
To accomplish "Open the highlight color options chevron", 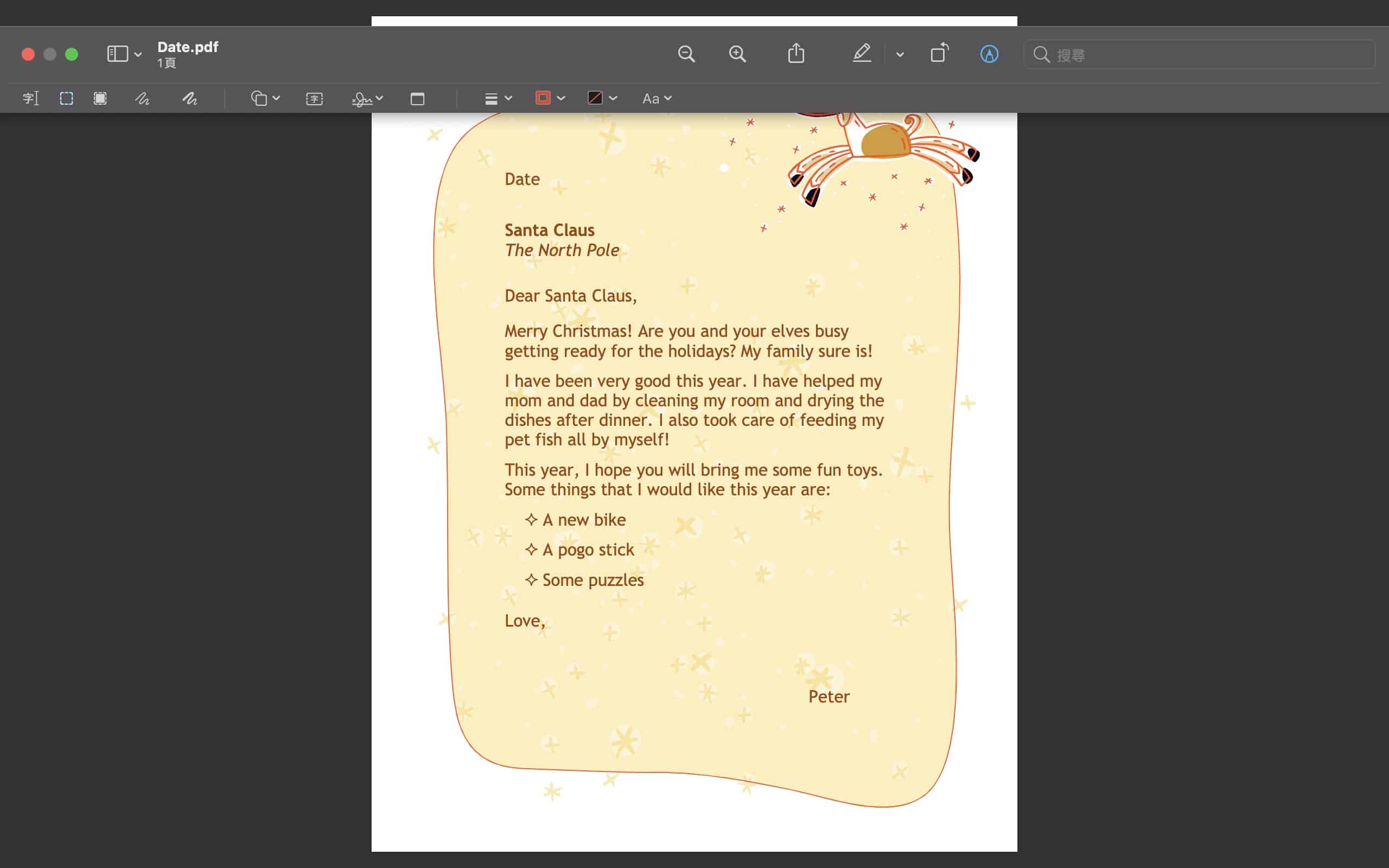I will [x=900, y=55].
